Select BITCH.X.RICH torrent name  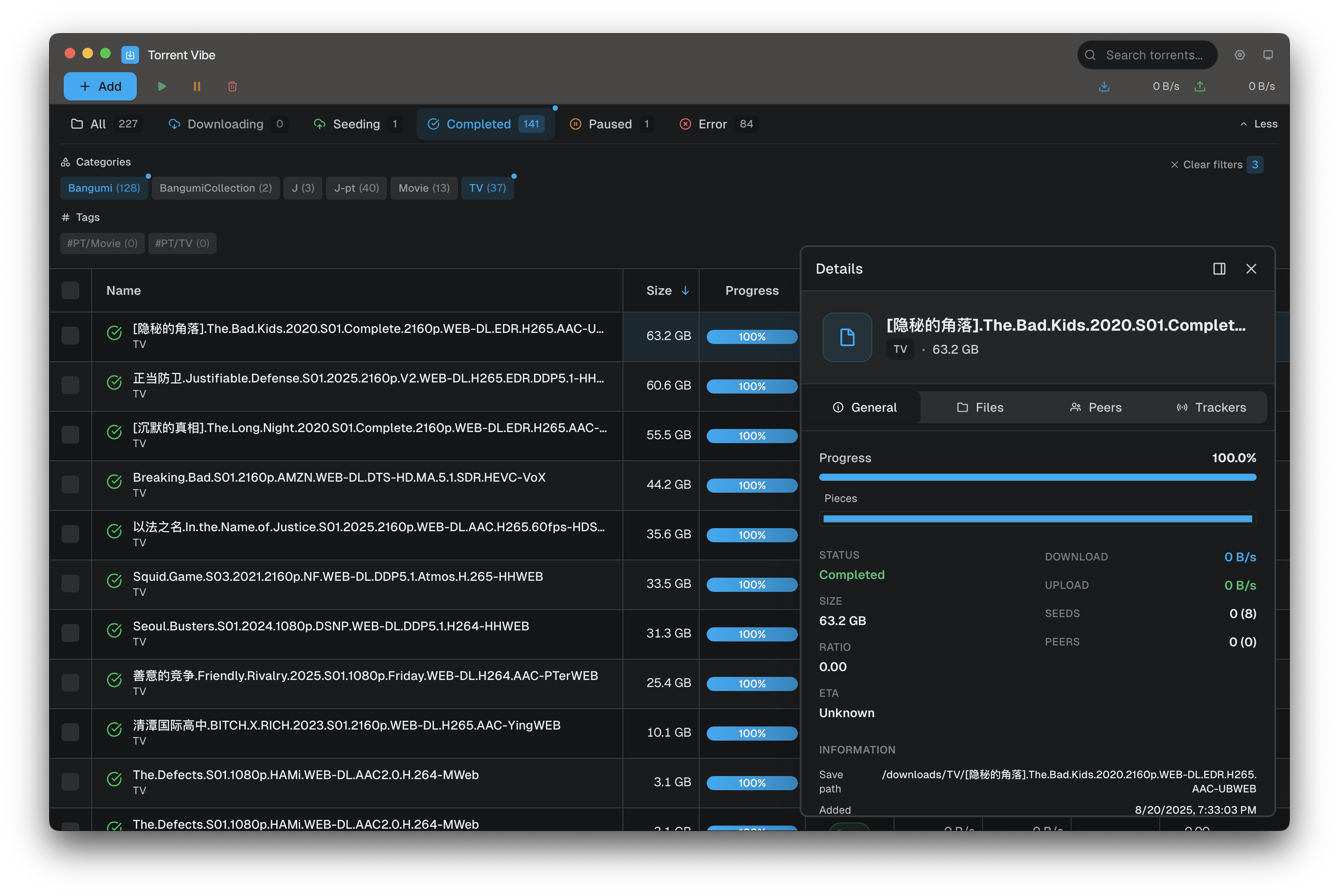click(x=346, y=726)
